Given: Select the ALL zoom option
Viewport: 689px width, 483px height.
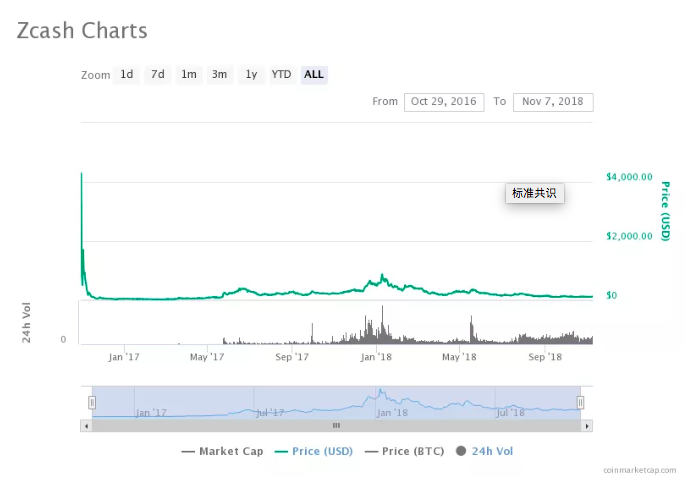Looking at the screenshot, I should (314, 74).
